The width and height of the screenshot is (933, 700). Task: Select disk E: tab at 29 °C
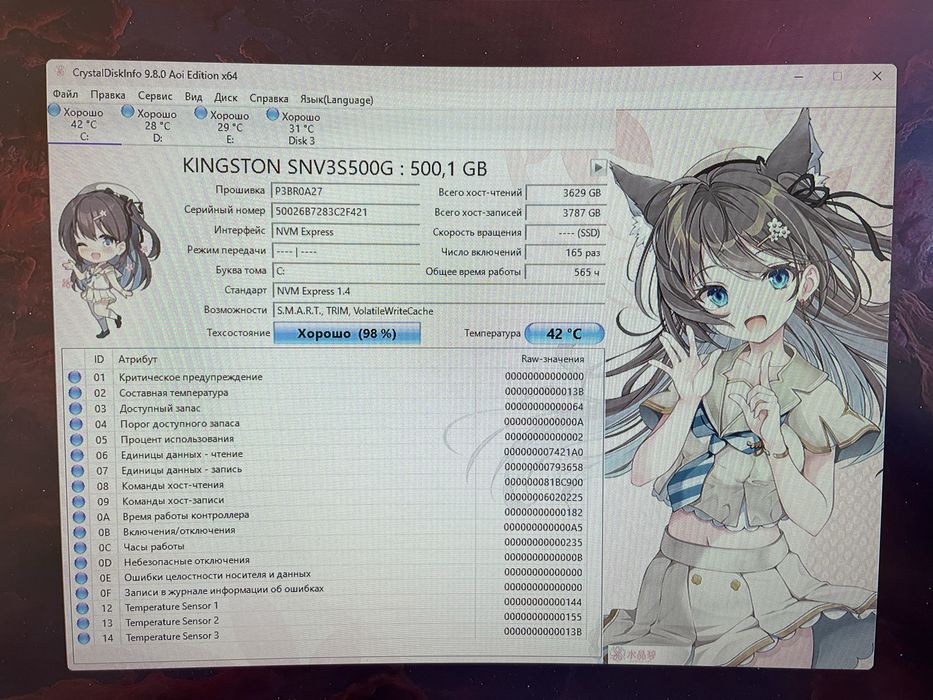click(229, 127)
